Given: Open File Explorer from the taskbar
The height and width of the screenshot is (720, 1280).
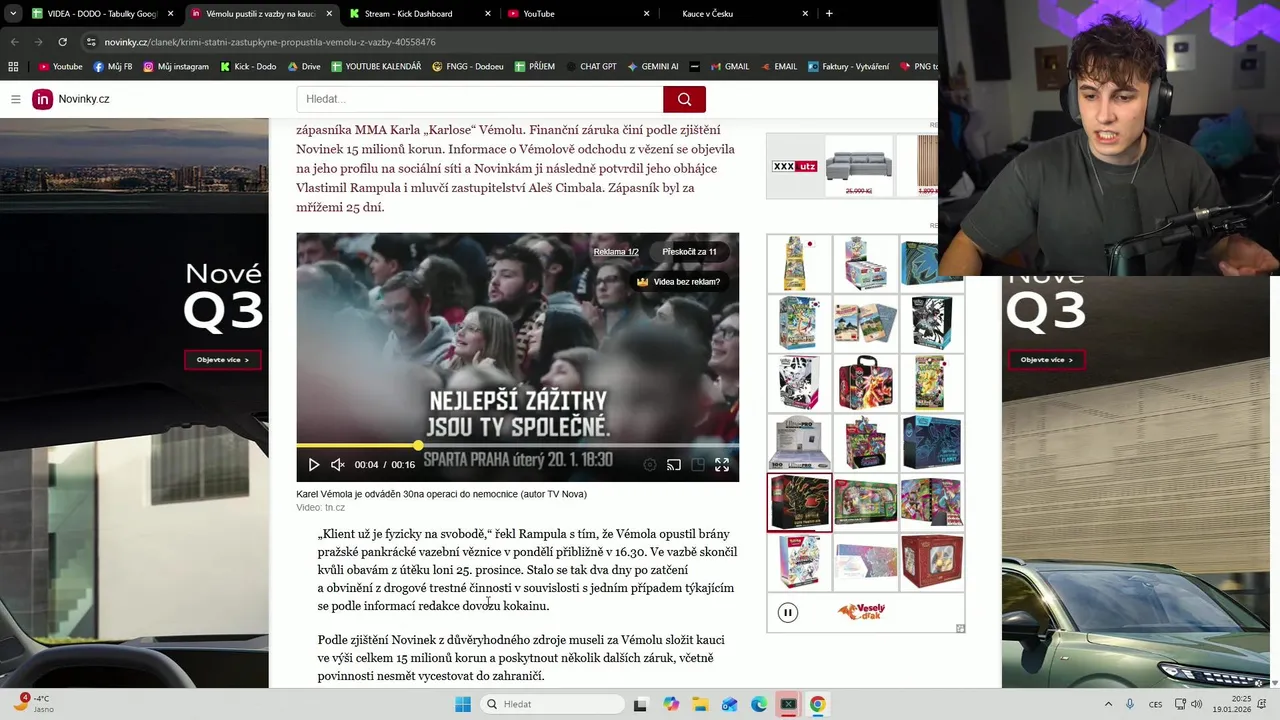Looking at the screenshot, I should [x=700, y=704].
